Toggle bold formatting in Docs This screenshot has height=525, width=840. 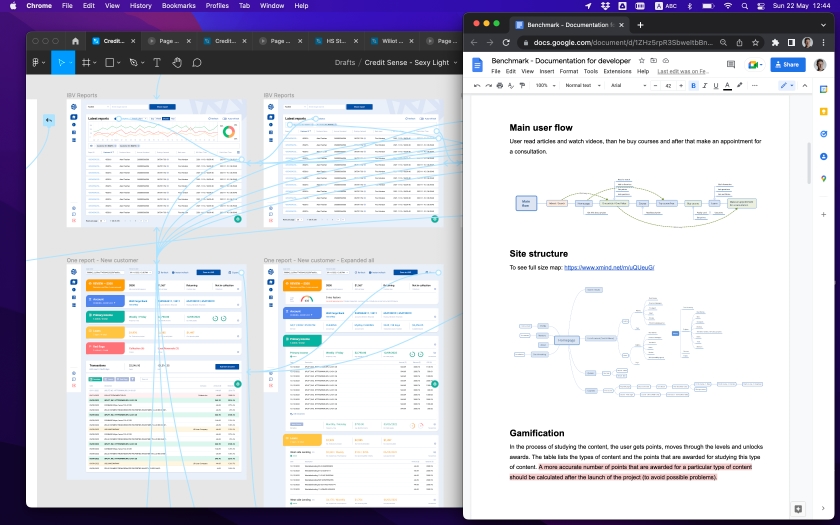[693, 86]
